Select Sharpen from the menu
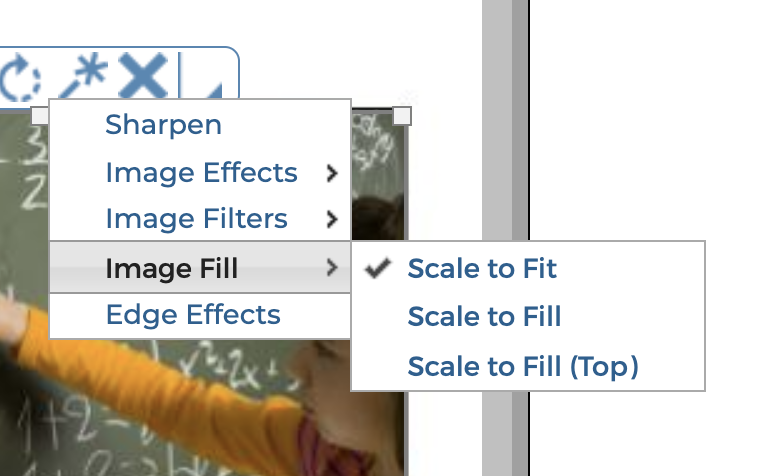The width and height of the screenshot is (774, 476). coord(163,125)
